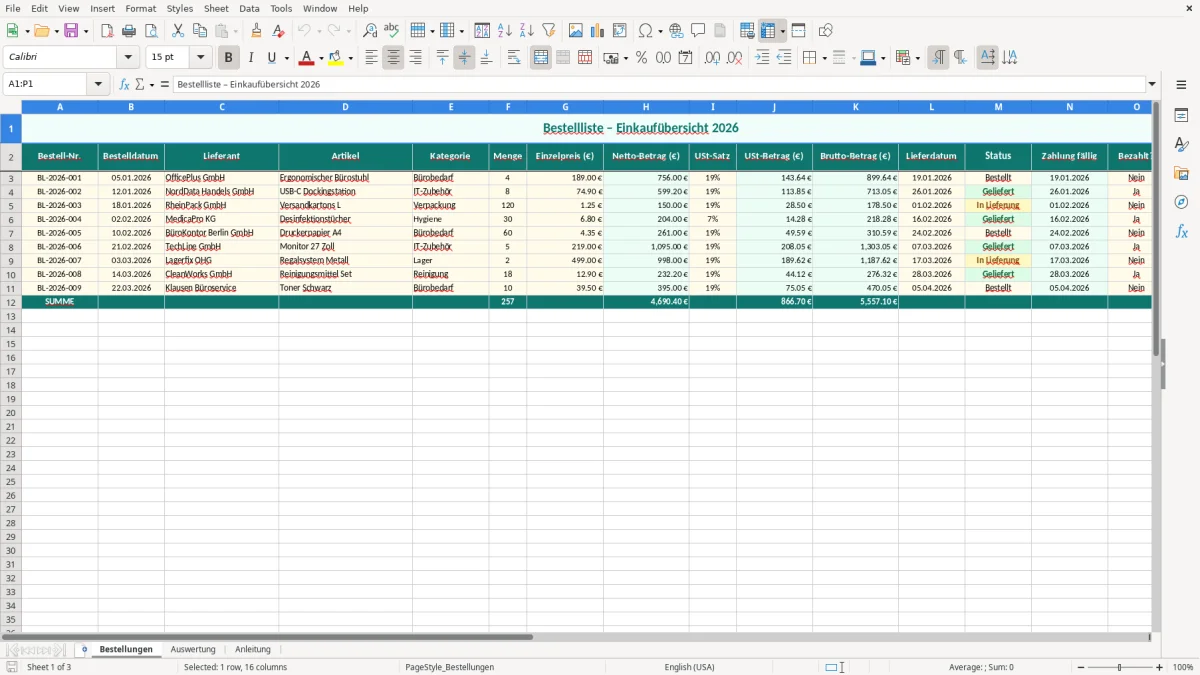Toggle Merge and Center Cells

click(x=541, y=58)
